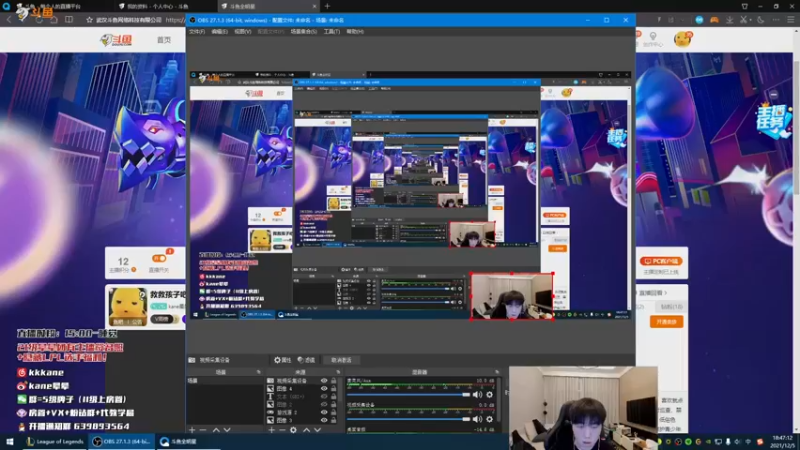This screenshot has width=800, height=450.
Task: Pop out the Scenes (场景) dock panel
Action: coord(259,372)
